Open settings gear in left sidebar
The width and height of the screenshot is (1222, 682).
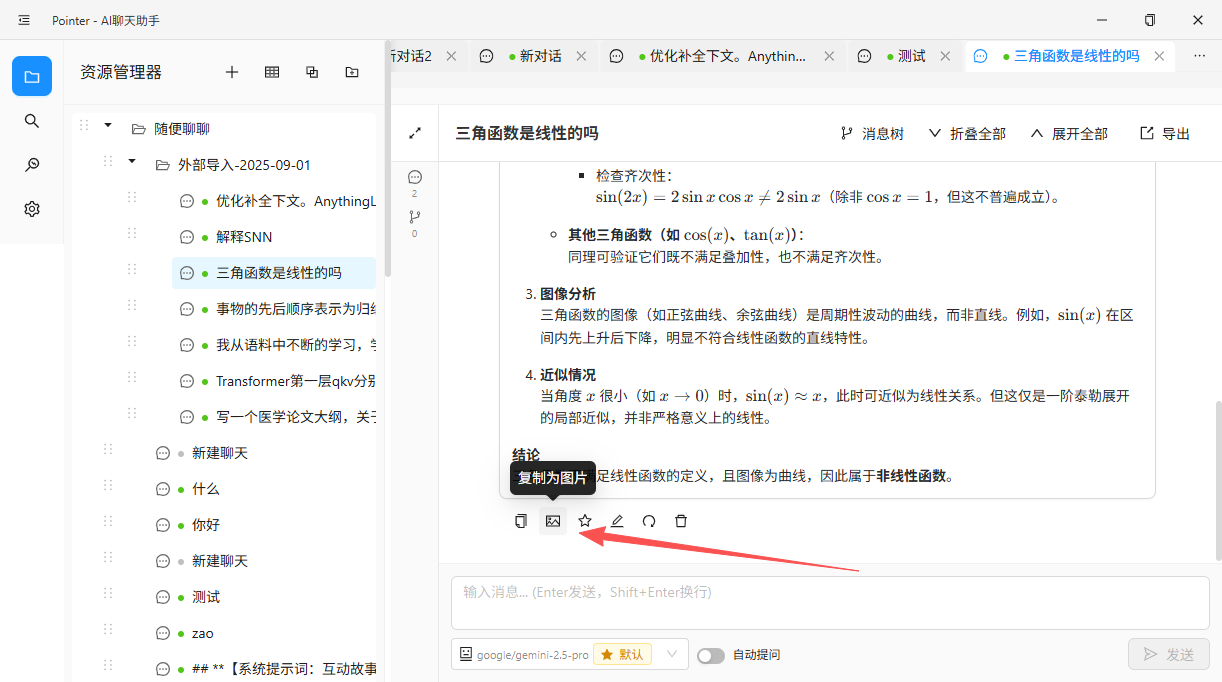coord(32,209)
